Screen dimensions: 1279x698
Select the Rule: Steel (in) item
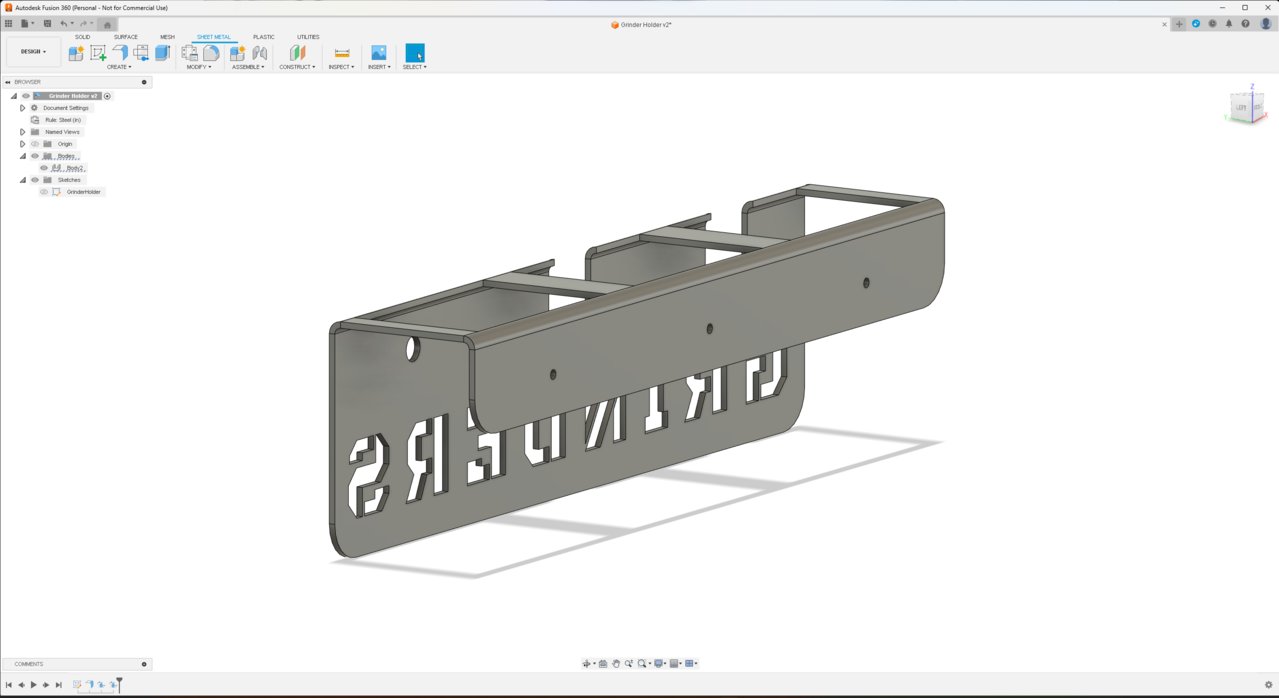pos(63,120)
